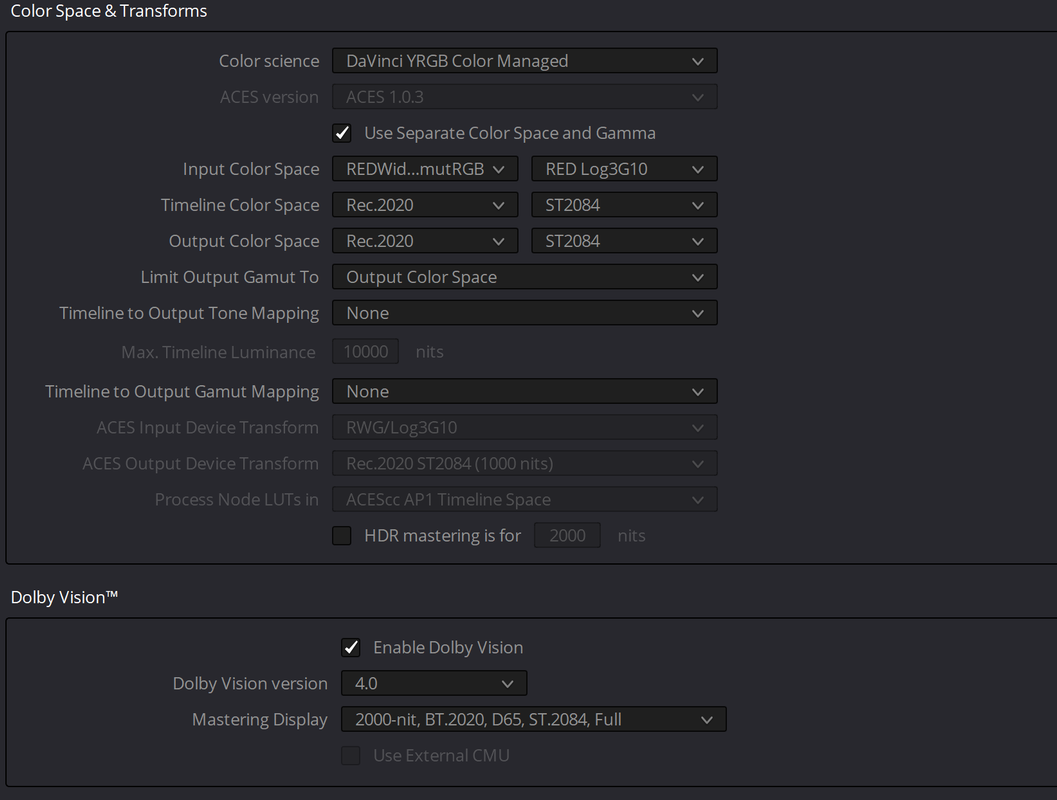Open Process Node LUTs in dropdown
The height and width of the screenshot is (800, 1057).
point(524,499)
